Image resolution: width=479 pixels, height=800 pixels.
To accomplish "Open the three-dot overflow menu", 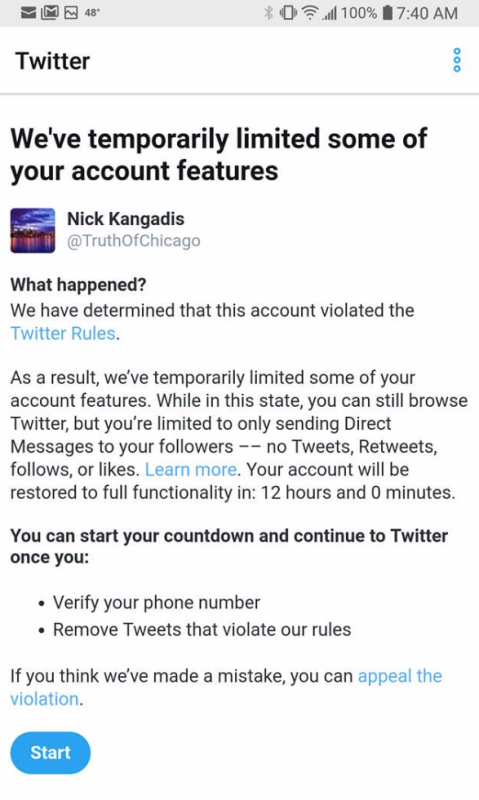I will (x=457, y=60).
